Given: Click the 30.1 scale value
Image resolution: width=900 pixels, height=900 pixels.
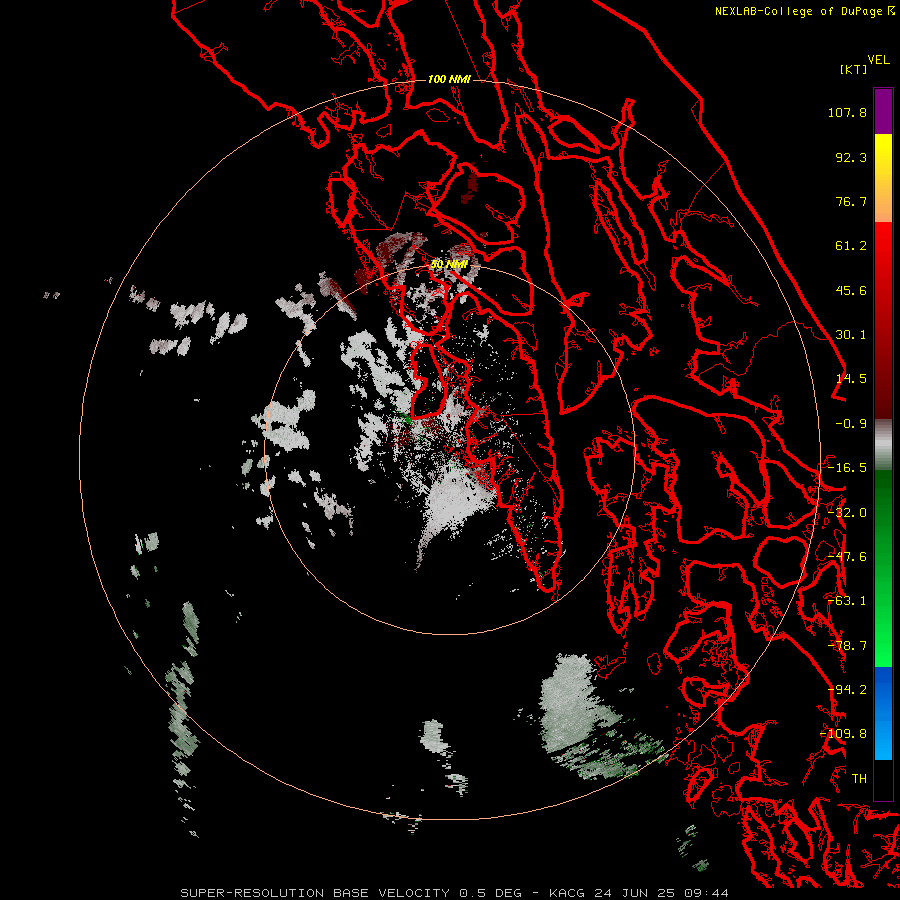Looking at the screenshot, I should coord(851,335).
